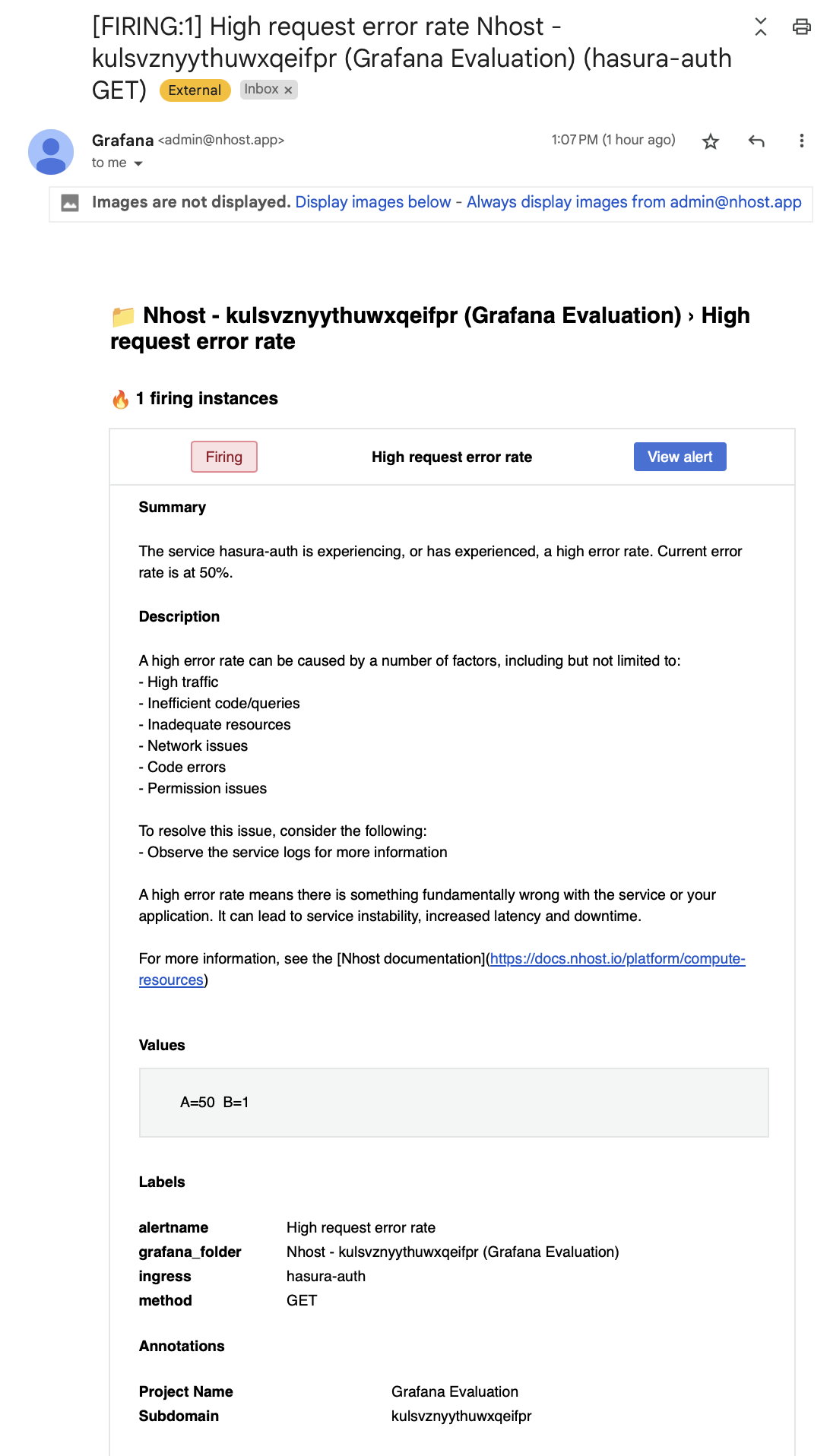Click the fire emoji beside firing instances
Image resolution: width=830 pixels, height=1456 pixels.
[121, 400]
